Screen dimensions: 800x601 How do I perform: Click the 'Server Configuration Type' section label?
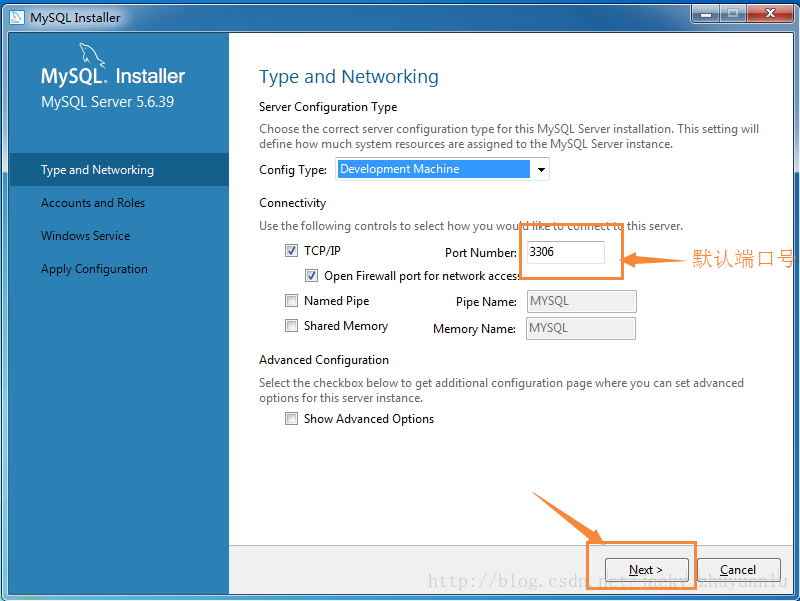coord(328,107)
